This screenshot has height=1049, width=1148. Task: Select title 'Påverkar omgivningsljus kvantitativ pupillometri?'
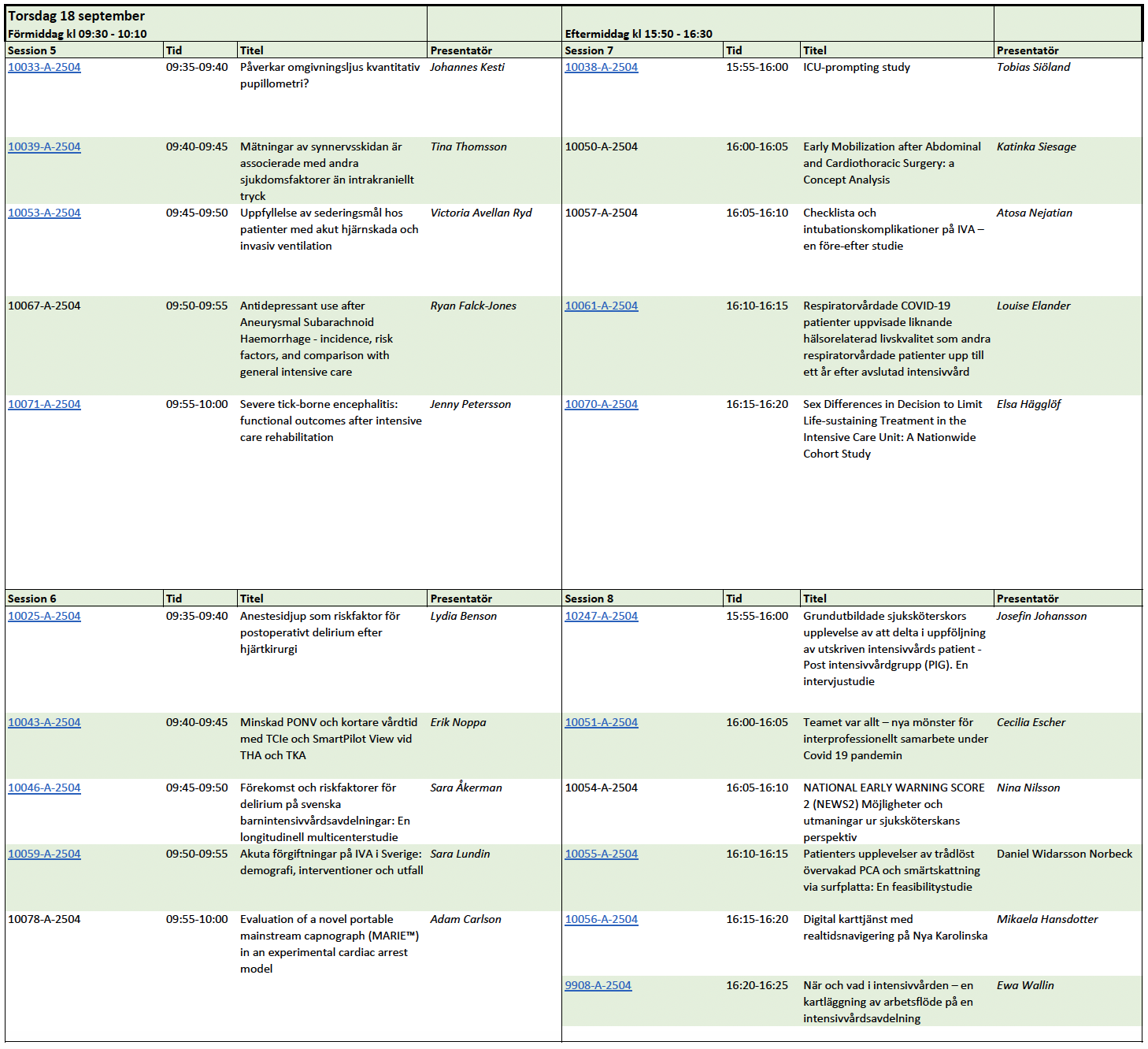[x=331, y=76]
